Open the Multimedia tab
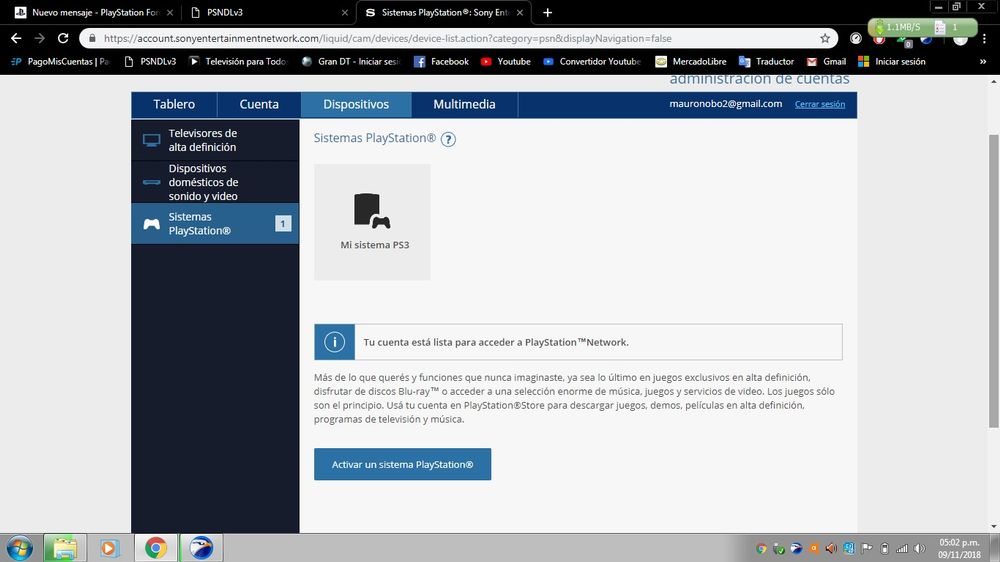The width and height of the screenshot is (1000, 562). pyautogui.click(x=464, y=105)
